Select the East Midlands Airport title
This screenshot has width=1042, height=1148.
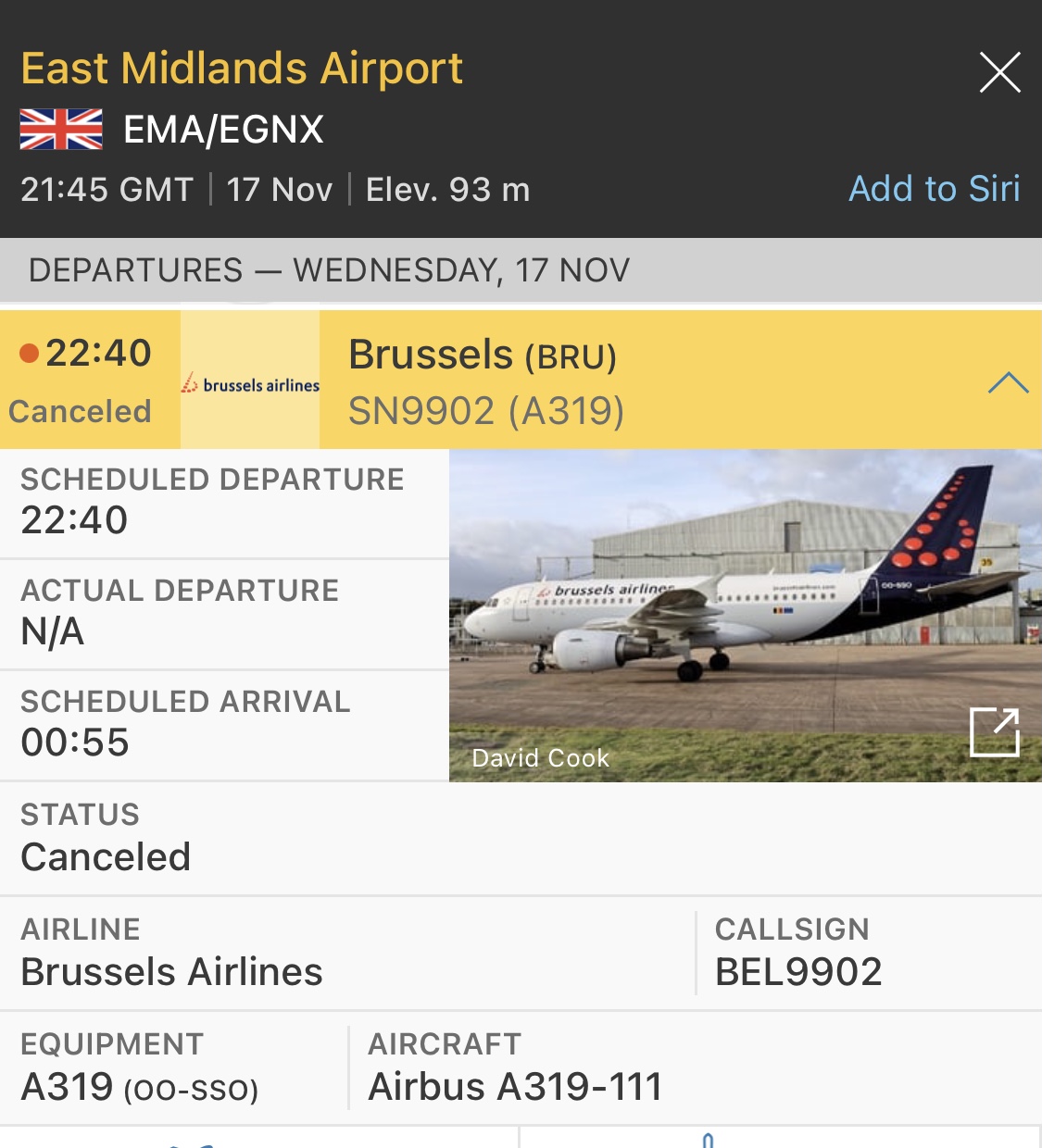pos(242,69)
